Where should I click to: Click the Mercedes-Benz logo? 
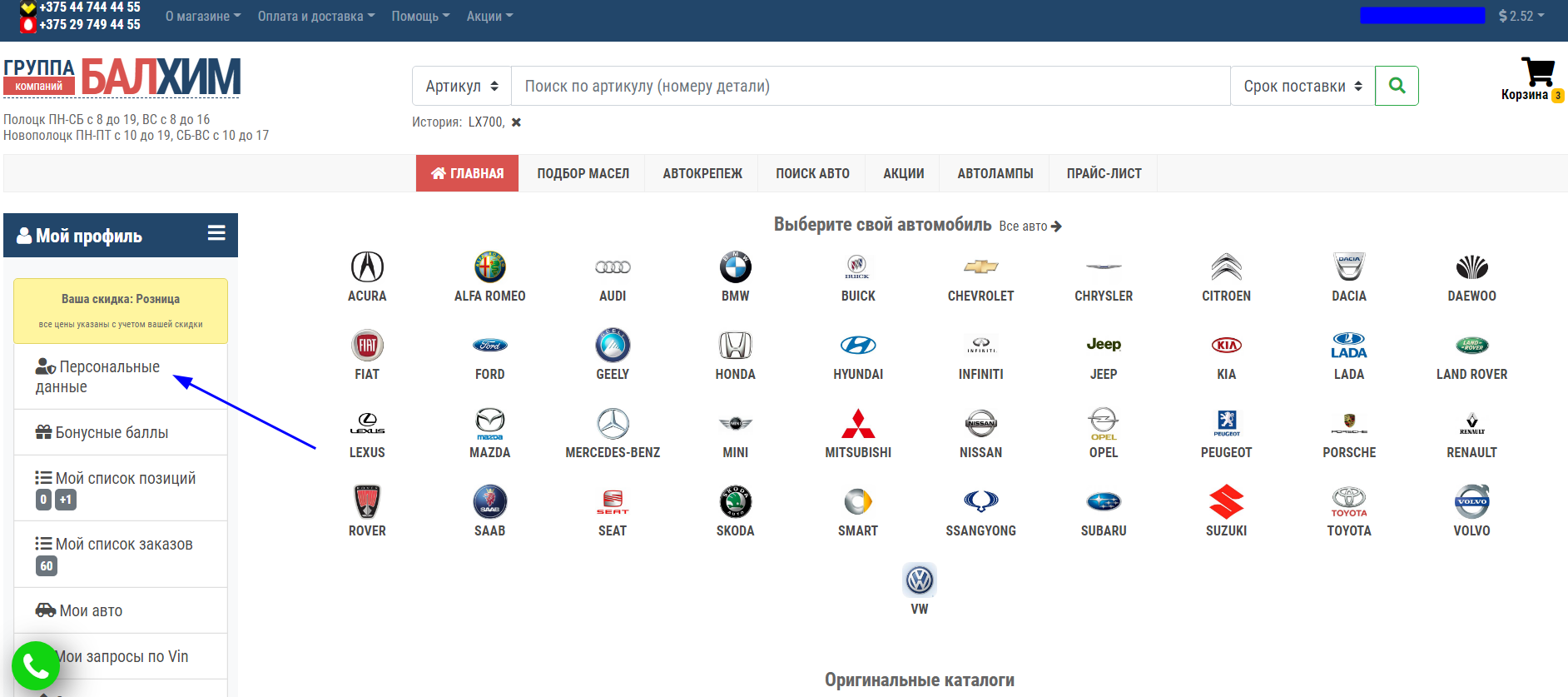pos(613,424)
